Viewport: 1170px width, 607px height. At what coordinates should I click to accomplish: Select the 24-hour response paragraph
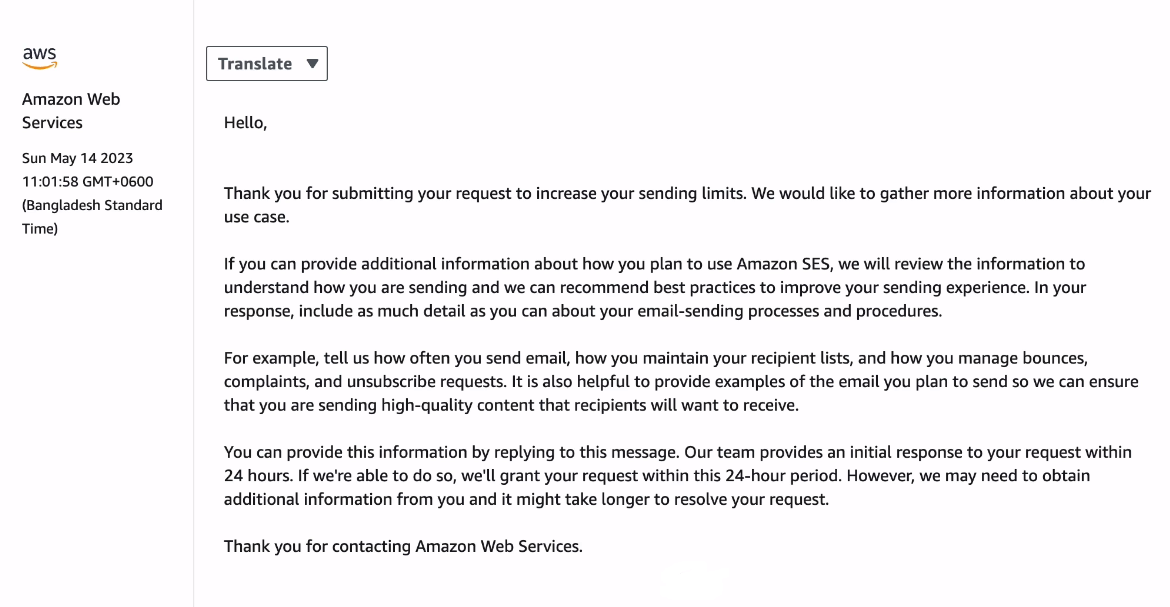(600, 475)
